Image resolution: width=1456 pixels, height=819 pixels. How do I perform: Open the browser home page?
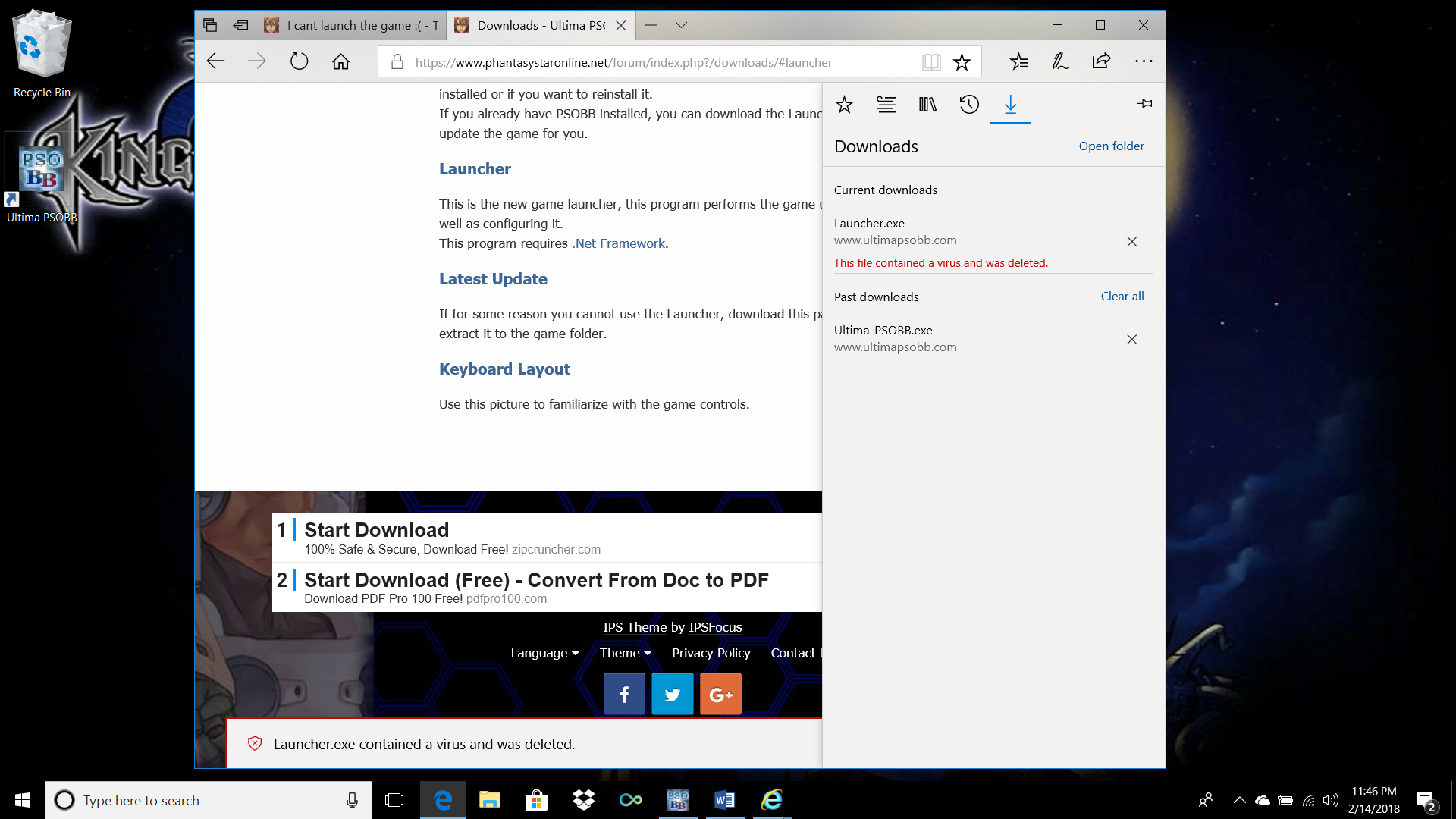click(340, 61)
